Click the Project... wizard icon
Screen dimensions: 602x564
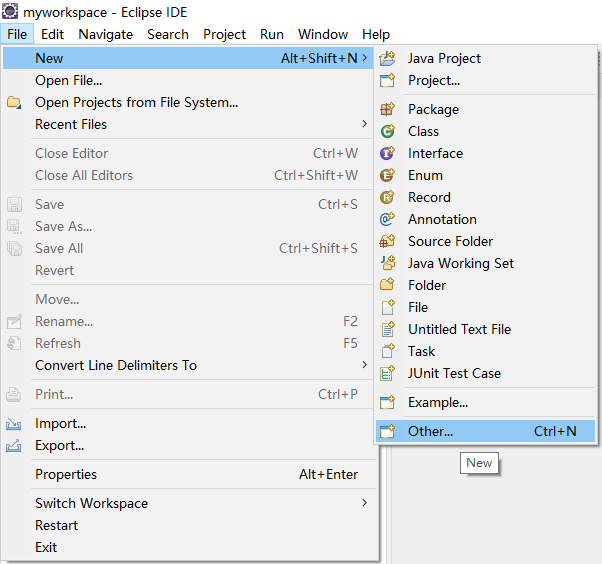(387, 80)
